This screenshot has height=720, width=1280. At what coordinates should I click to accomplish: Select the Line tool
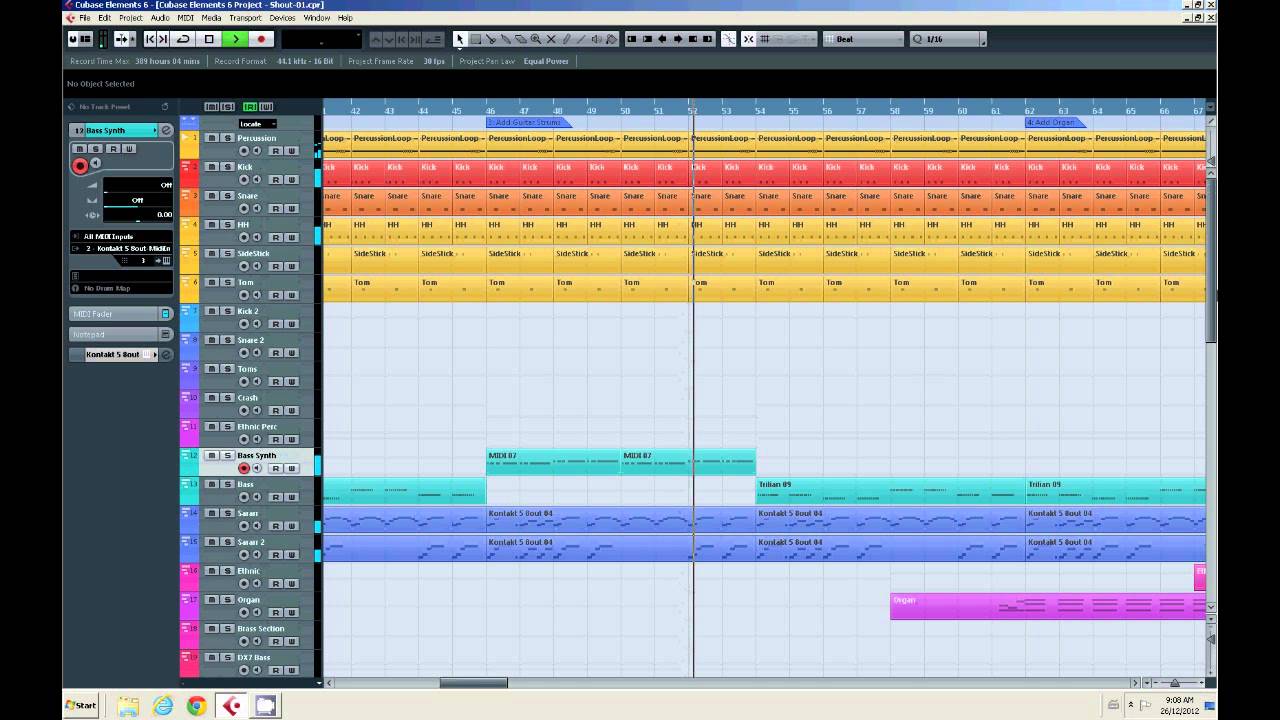[x=581, y=39]
